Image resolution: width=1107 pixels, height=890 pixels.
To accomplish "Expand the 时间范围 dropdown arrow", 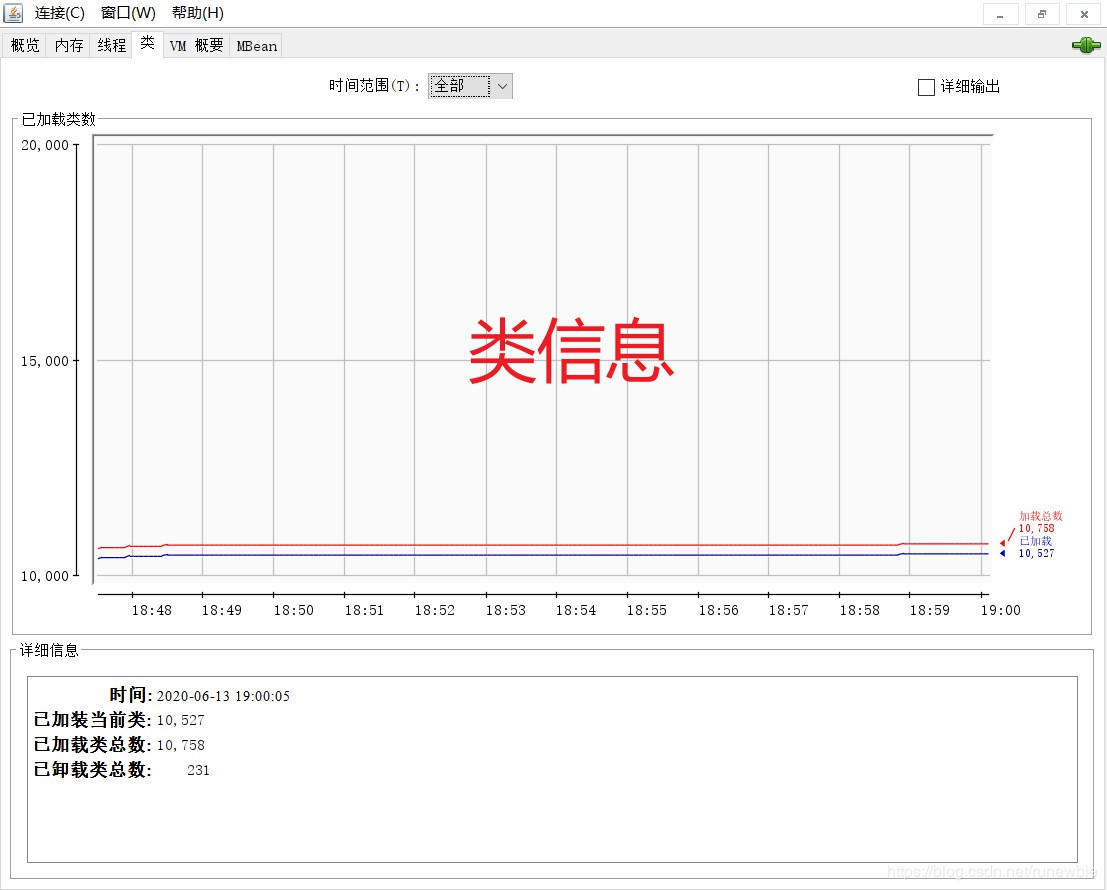I will pos(502,86).
